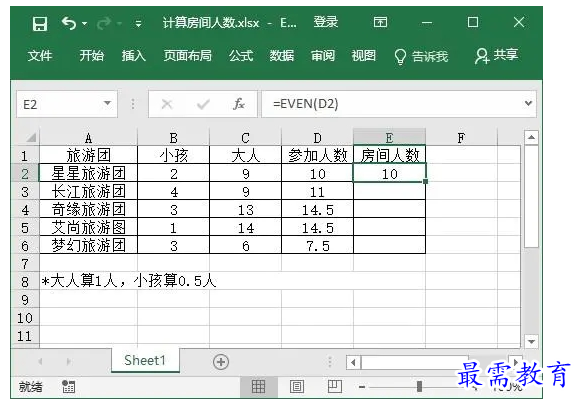Add a new sheet with plus button
Image resolution: width=579 pixels, height=406 pixels.
click(x=221, y=362)
